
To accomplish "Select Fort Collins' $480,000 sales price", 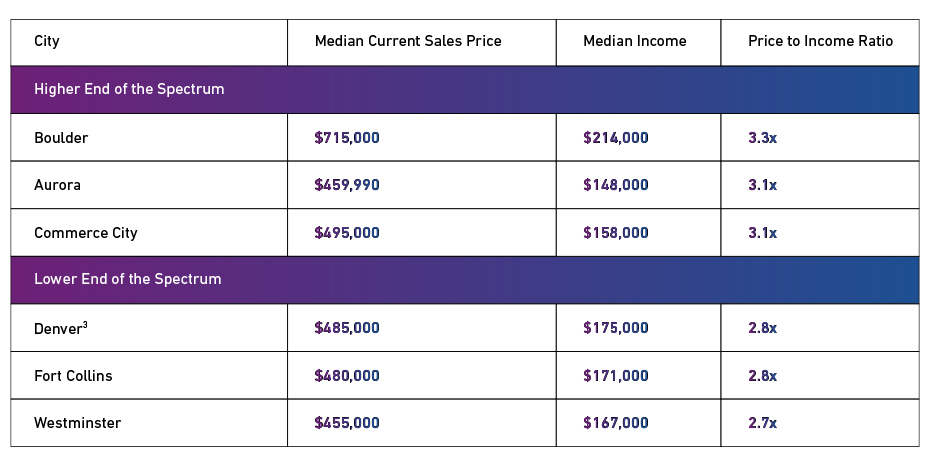I will 347,376.
